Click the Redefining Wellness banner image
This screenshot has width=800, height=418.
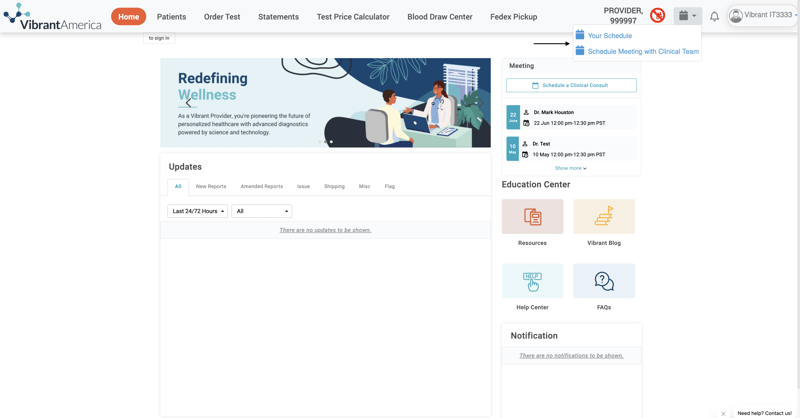pos(326,103)
